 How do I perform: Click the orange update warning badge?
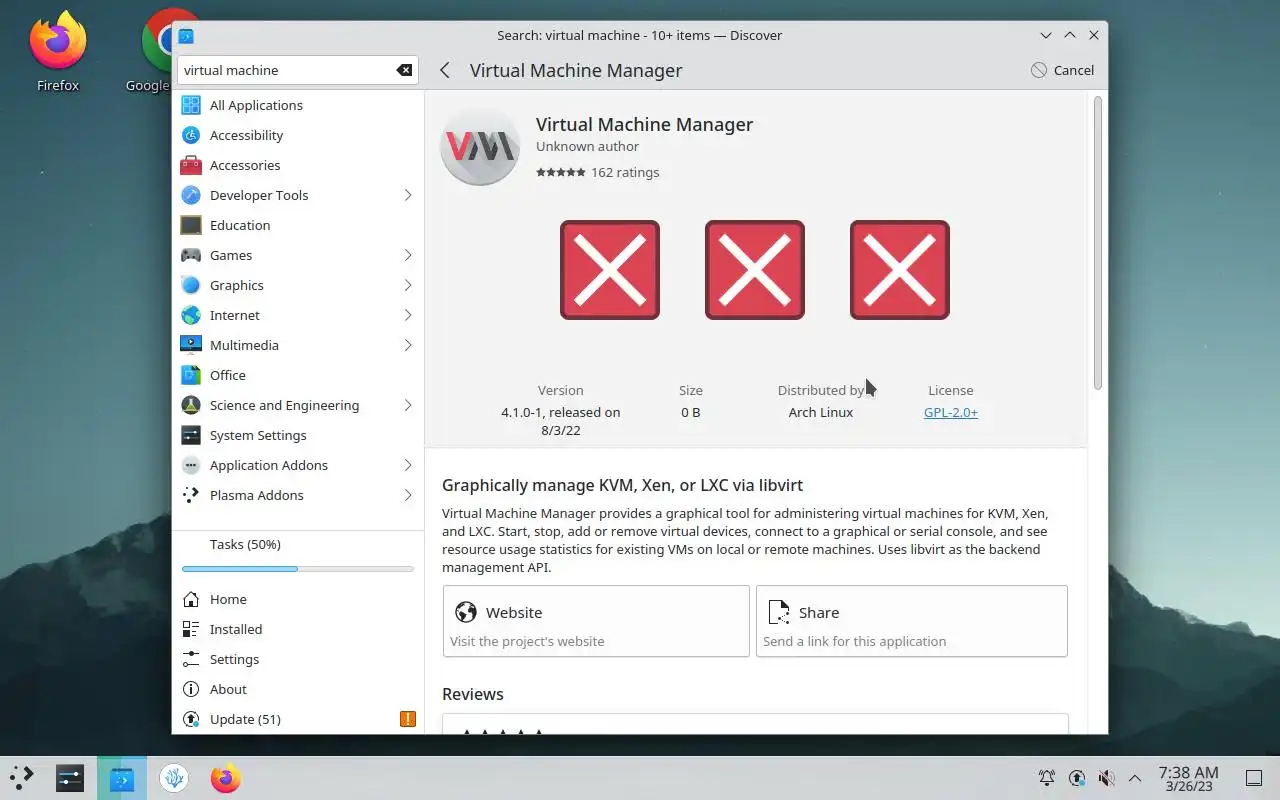pyautogui.click(x=407, y=719)
